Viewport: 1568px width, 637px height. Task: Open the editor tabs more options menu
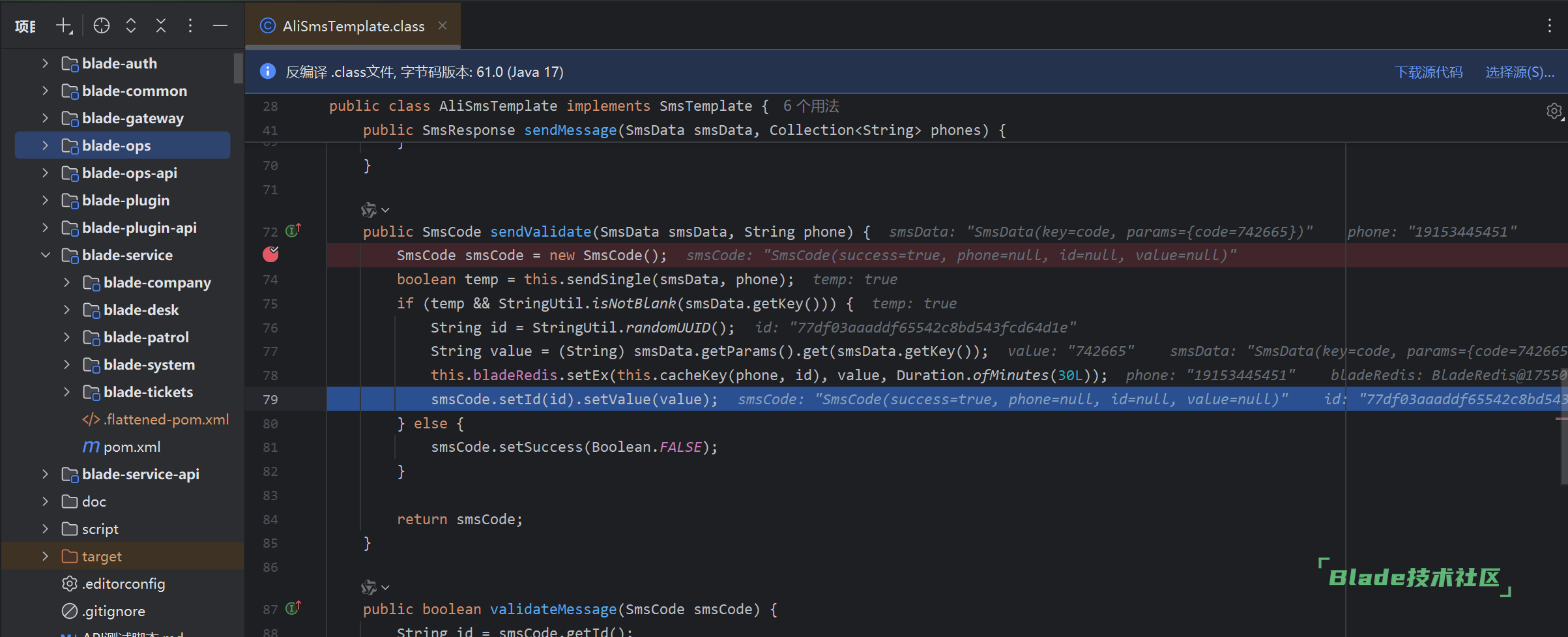click(x=1549, y=26)
